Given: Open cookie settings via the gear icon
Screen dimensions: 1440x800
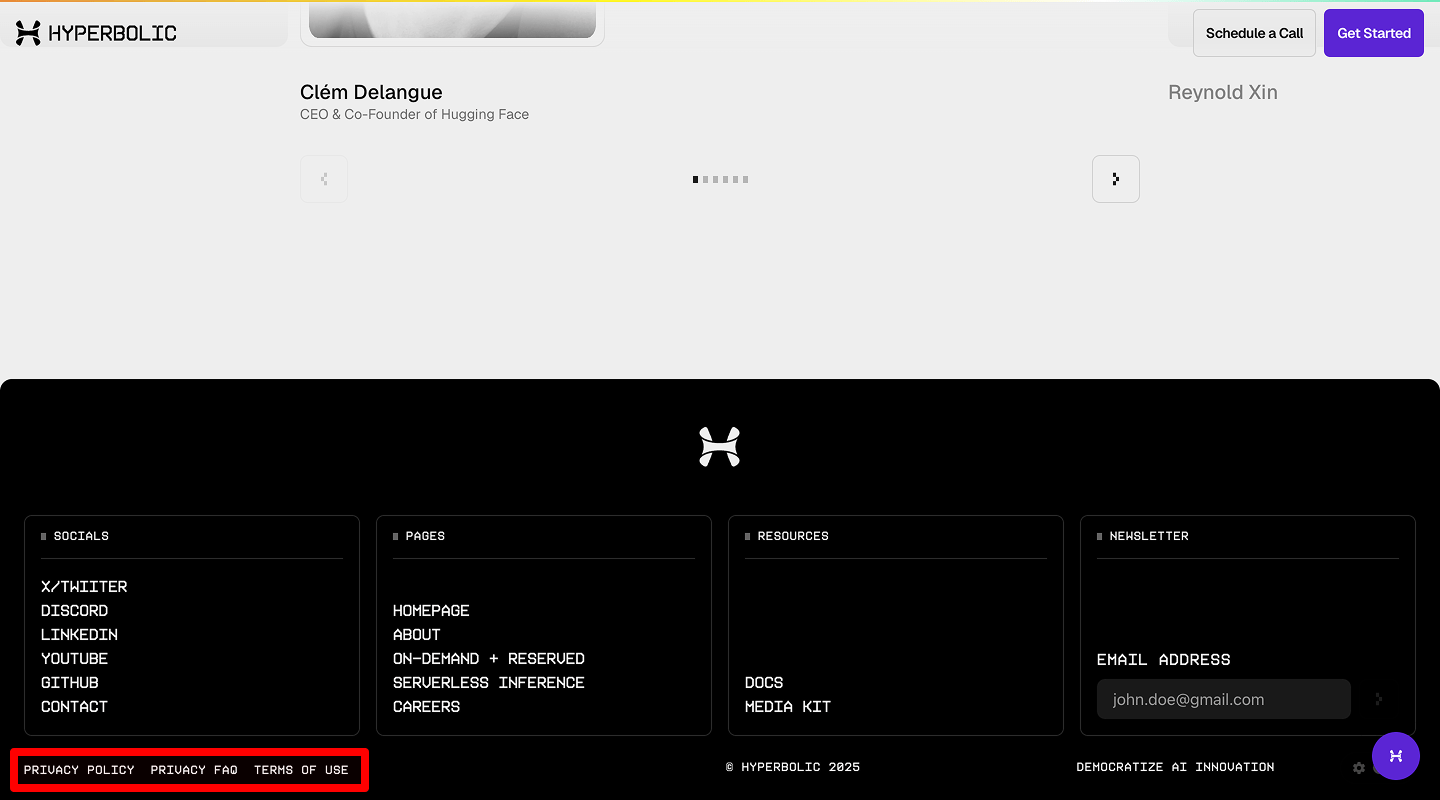Looking at the screenshot, I should tap(1358, 767).
